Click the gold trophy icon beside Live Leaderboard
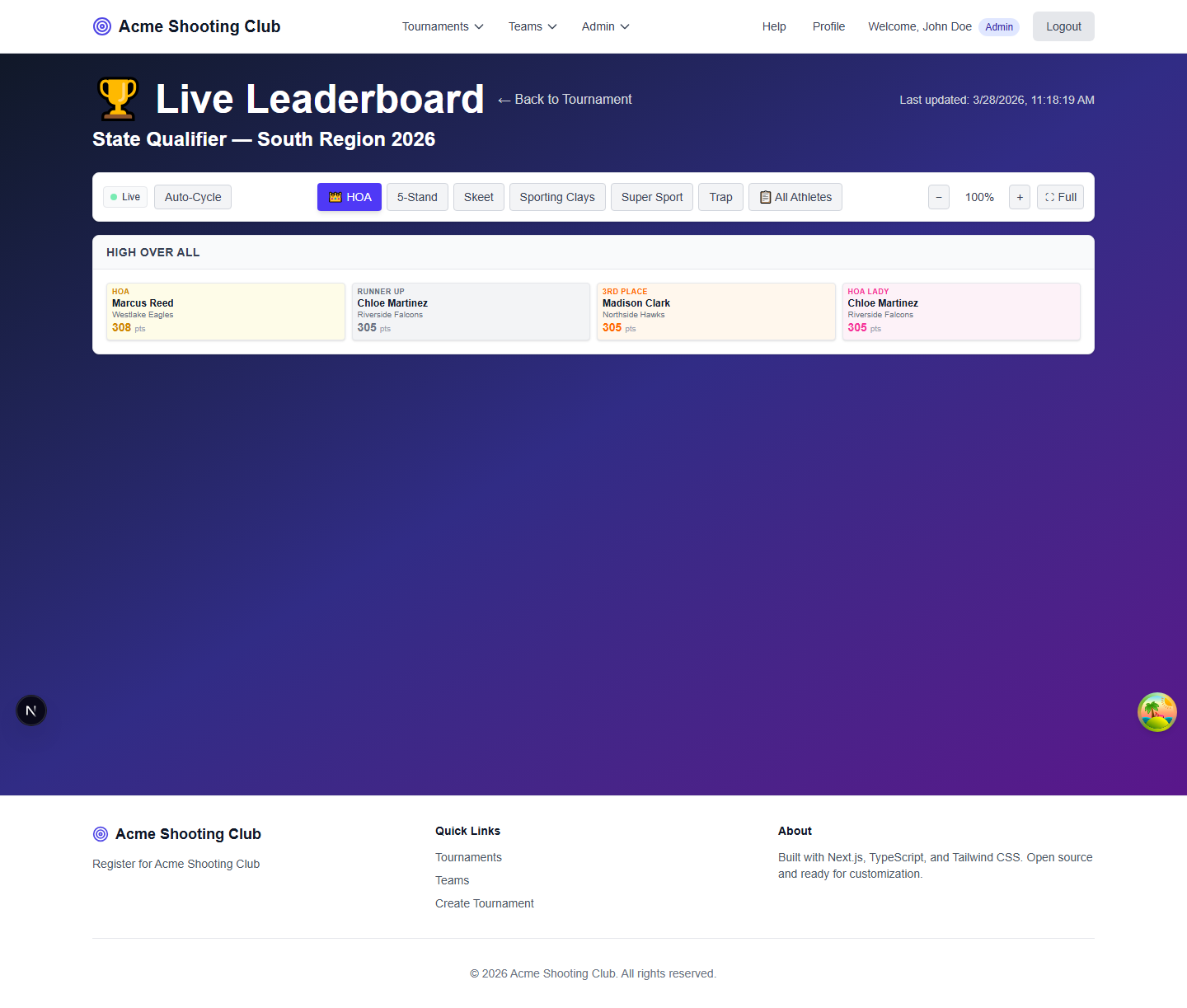The image size is (1187, 1008). [118, 99]
